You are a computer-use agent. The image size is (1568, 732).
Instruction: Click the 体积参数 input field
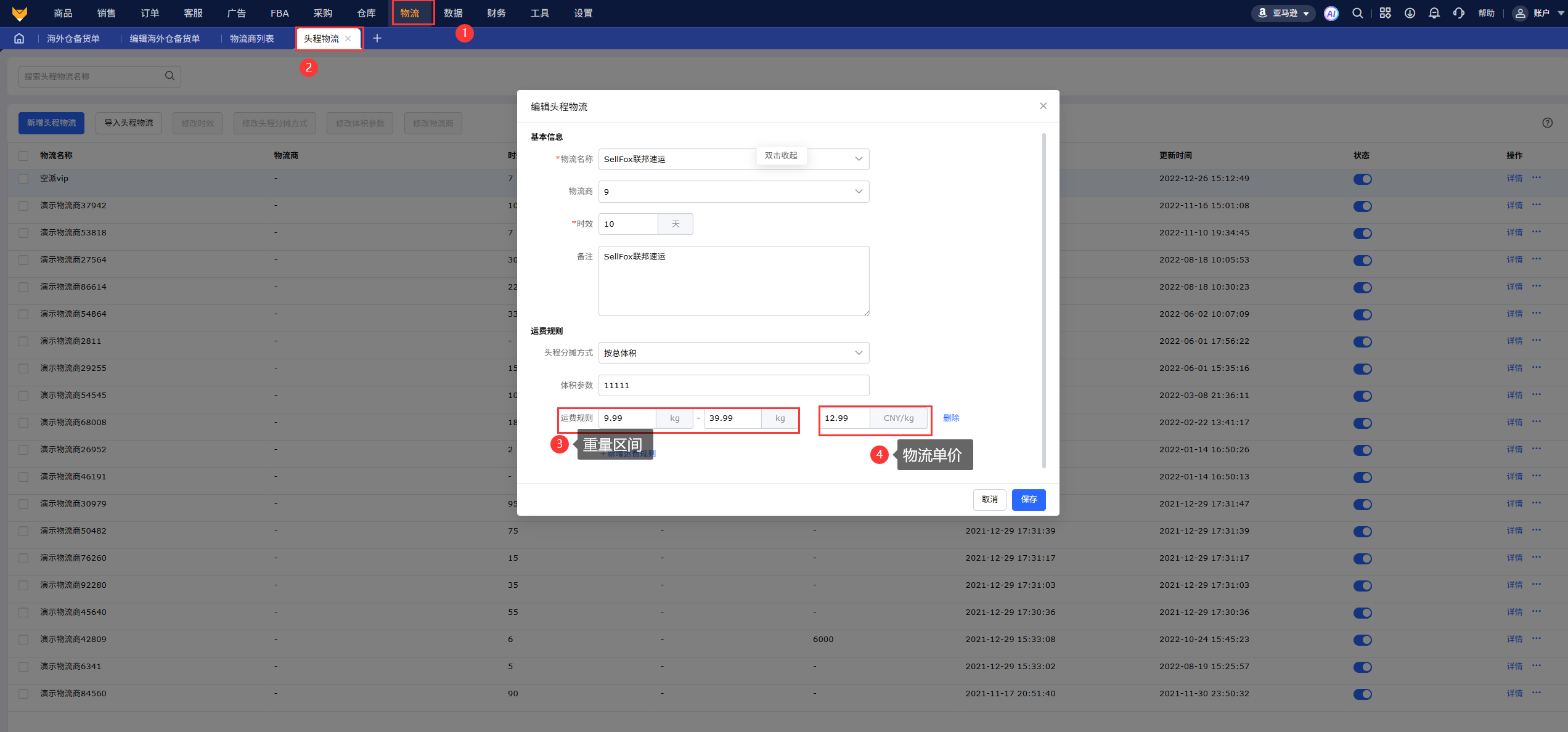click(733, 386)
